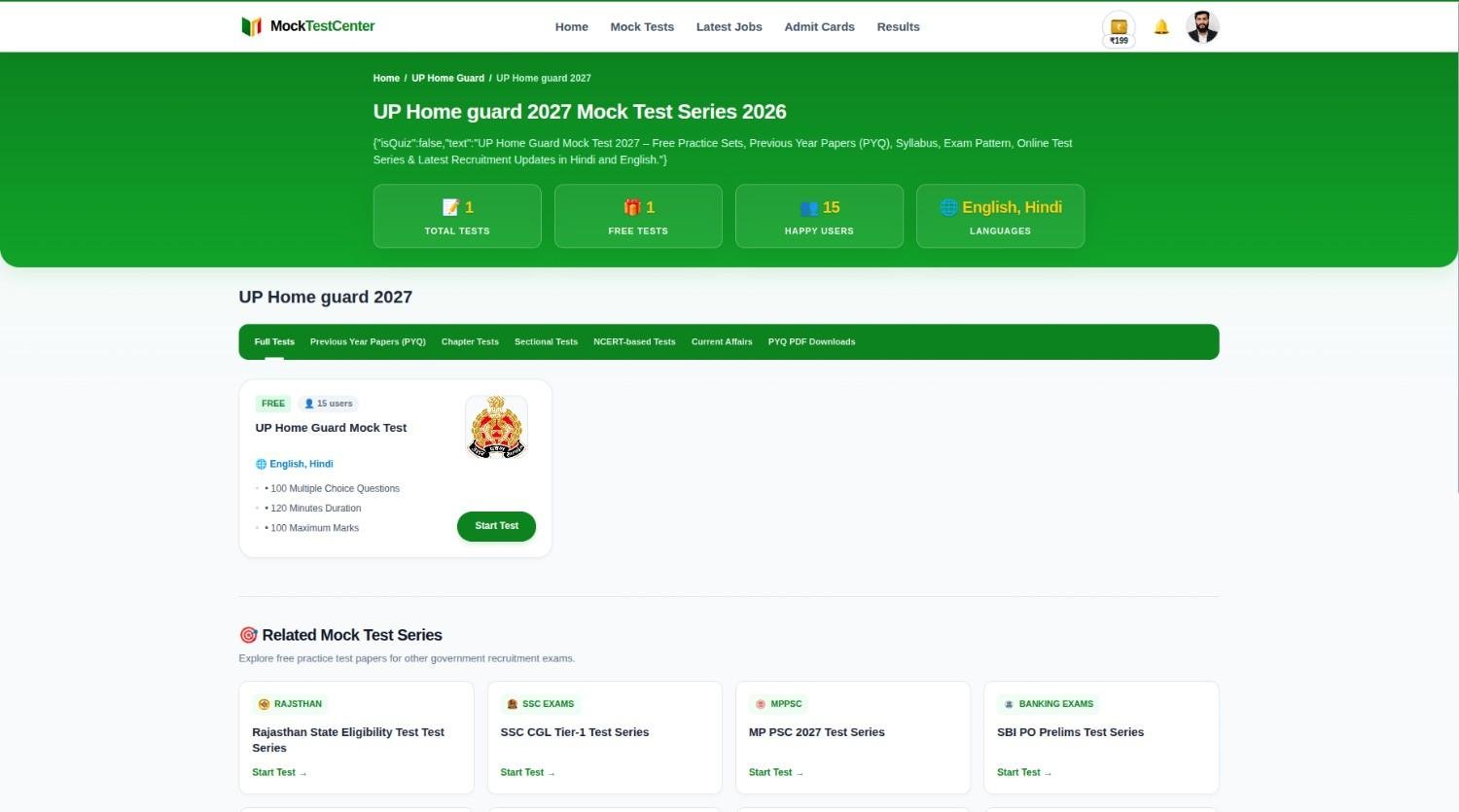
Task: Open Results in top navigation
Action: (x=899, y=27)
